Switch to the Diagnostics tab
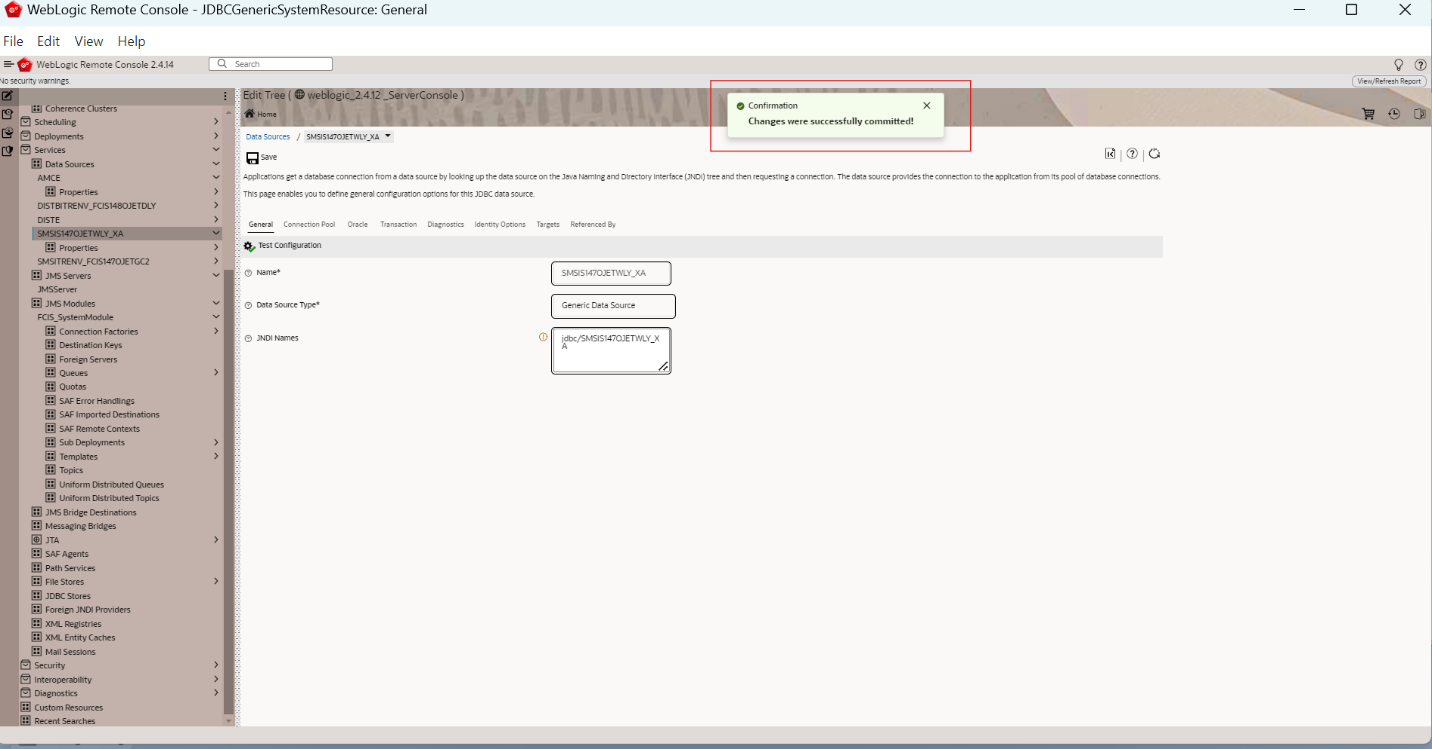The height and width of the screenshot is (749, 1432). pyautogui.click(x=446, y=224)
